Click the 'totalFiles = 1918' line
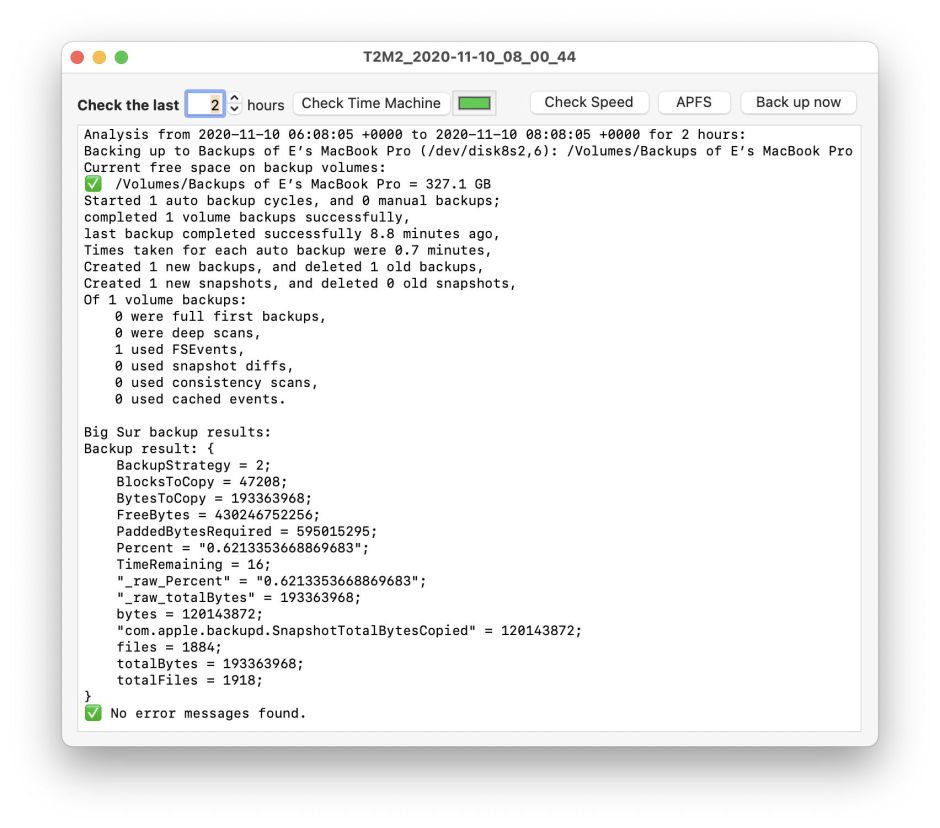 pos(189,680)
